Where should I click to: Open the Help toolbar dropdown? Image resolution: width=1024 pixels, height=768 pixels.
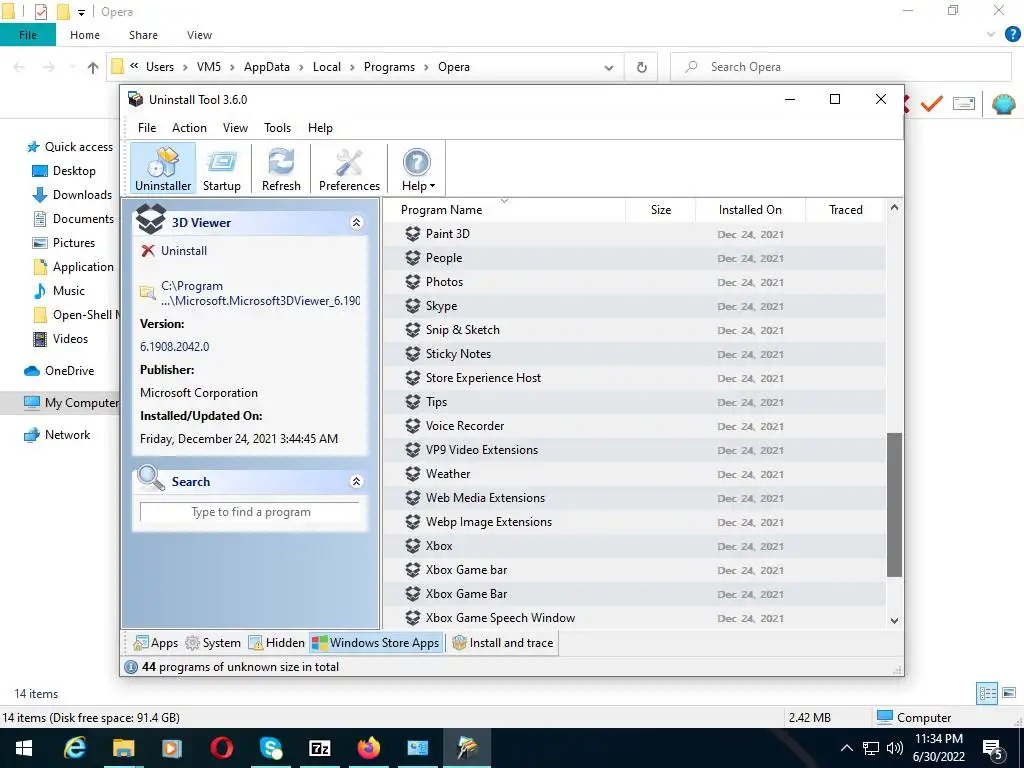pos(417,168)
